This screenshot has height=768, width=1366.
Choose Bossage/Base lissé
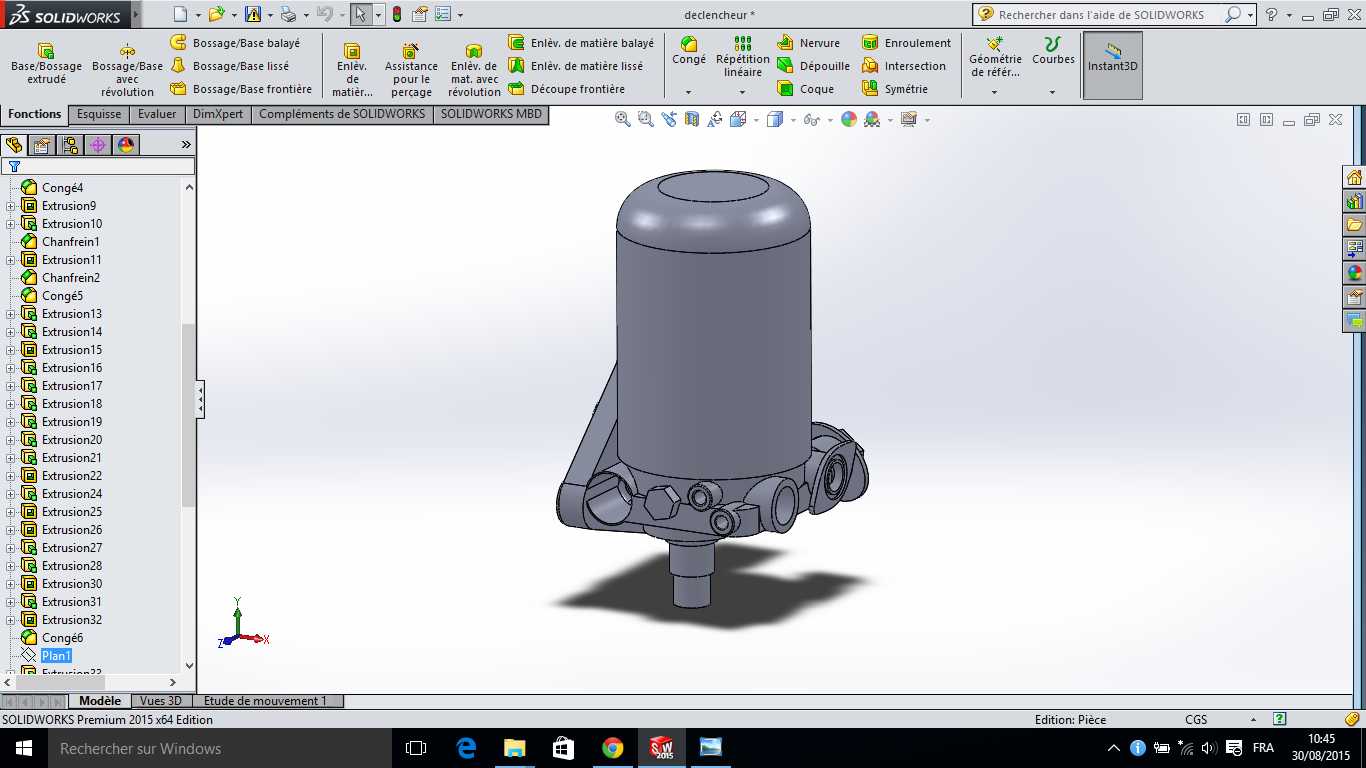pos(230,66)
